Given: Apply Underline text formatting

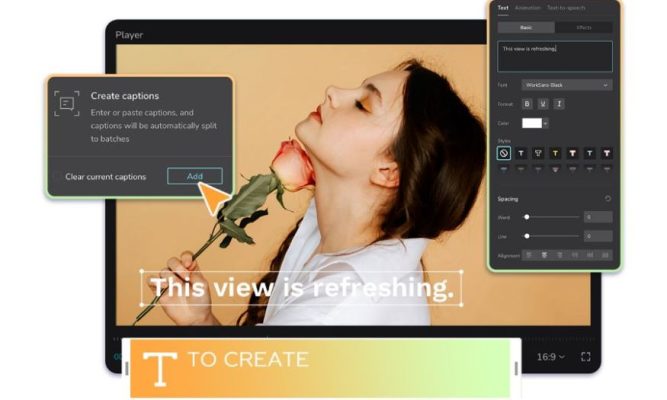Looking at the screenshot, I should click(543, 103).
